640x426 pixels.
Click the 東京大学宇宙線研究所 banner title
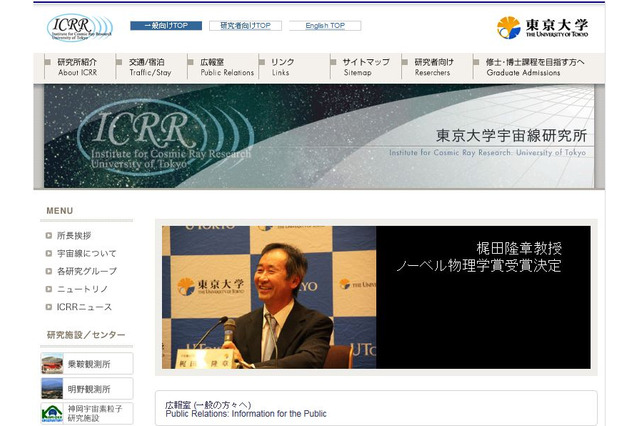point(511,136)
